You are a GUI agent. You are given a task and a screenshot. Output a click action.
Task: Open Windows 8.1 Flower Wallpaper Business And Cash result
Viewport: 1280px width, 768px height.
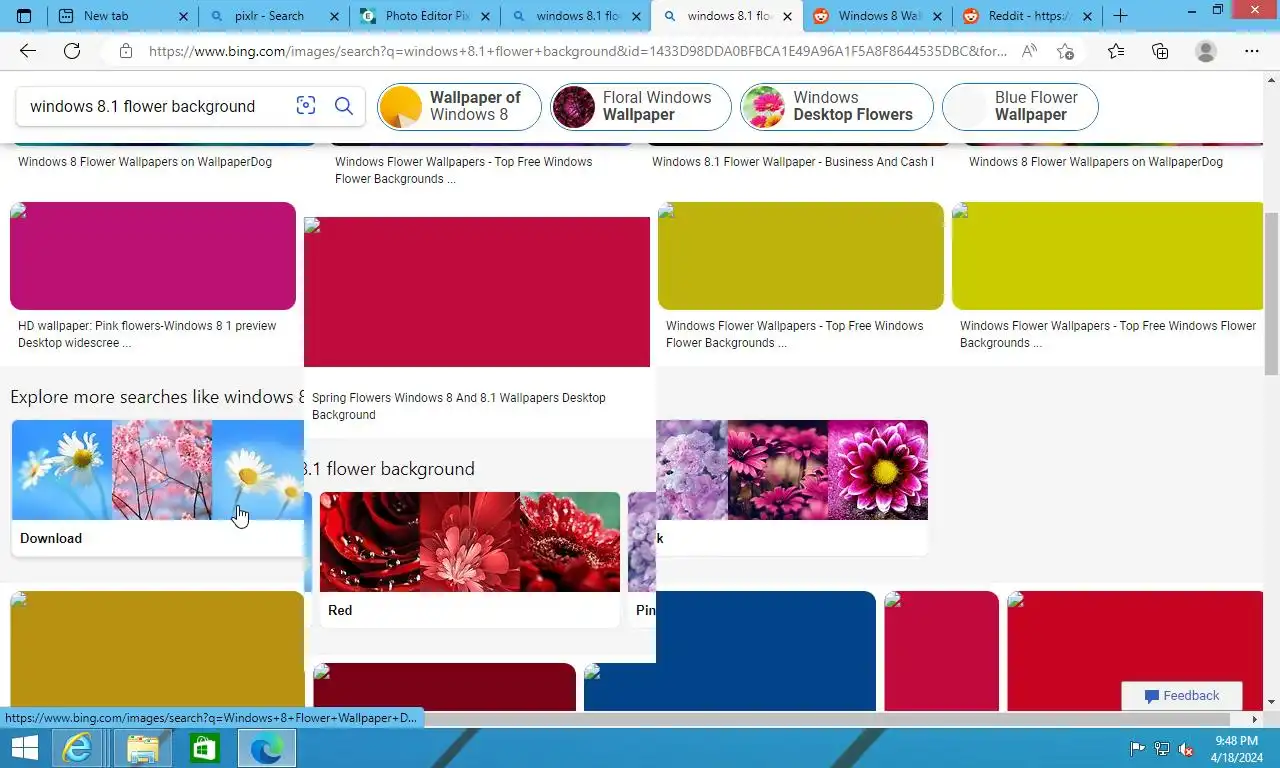click(793, 162)
